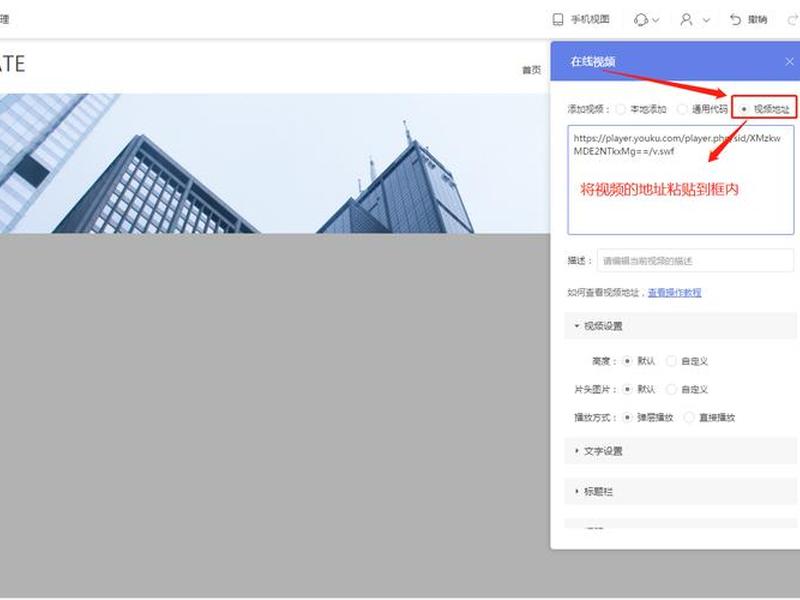
Task: Expand the 文字设置 section
Action: pos(680,451)
